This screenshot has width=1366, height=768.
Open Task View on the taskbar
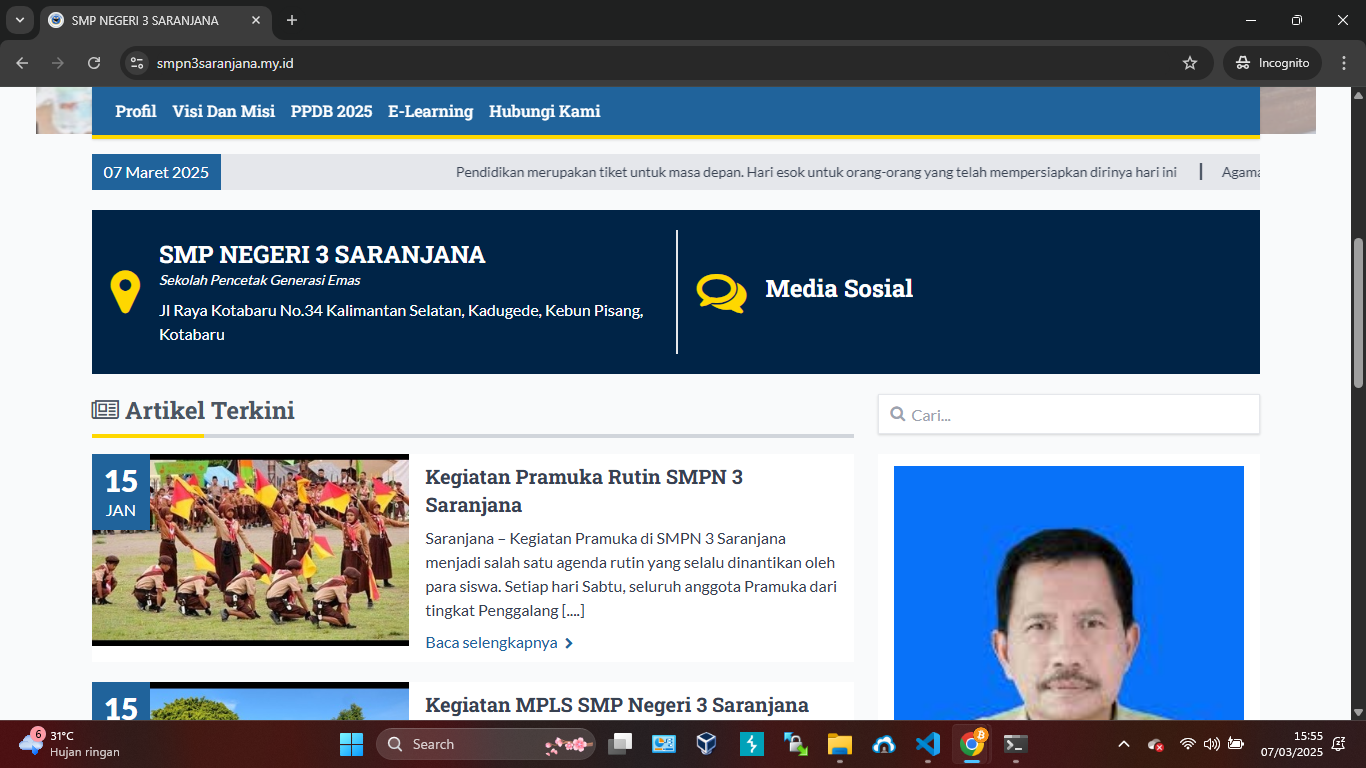point(620,744)
